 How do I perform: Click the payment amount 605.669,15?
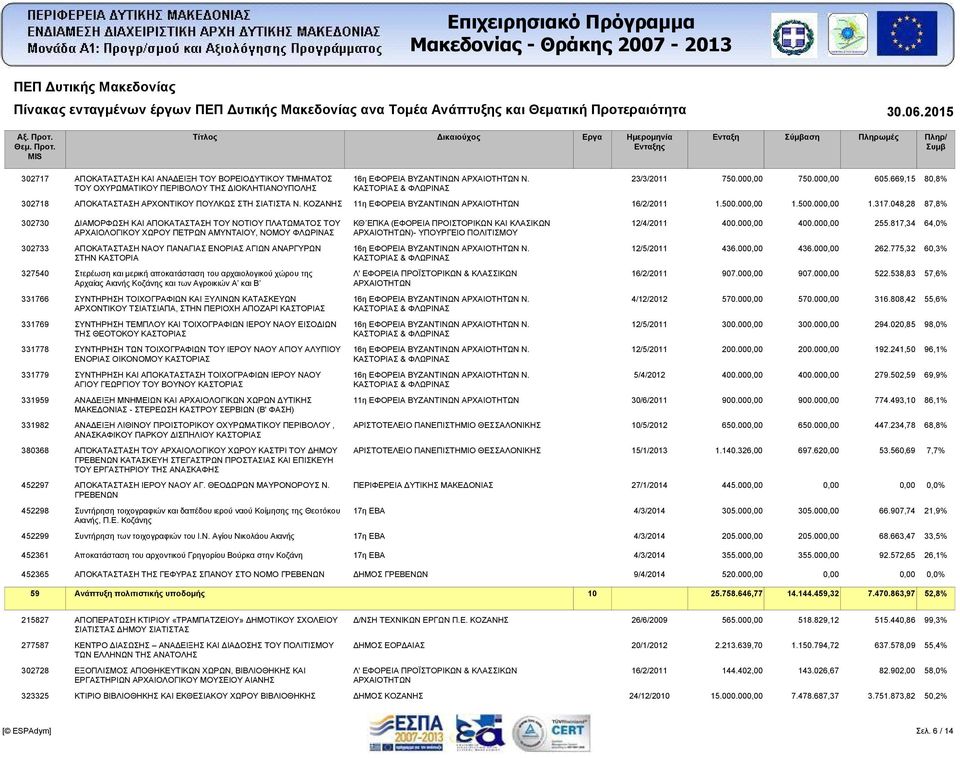click(x=894, y=179)
